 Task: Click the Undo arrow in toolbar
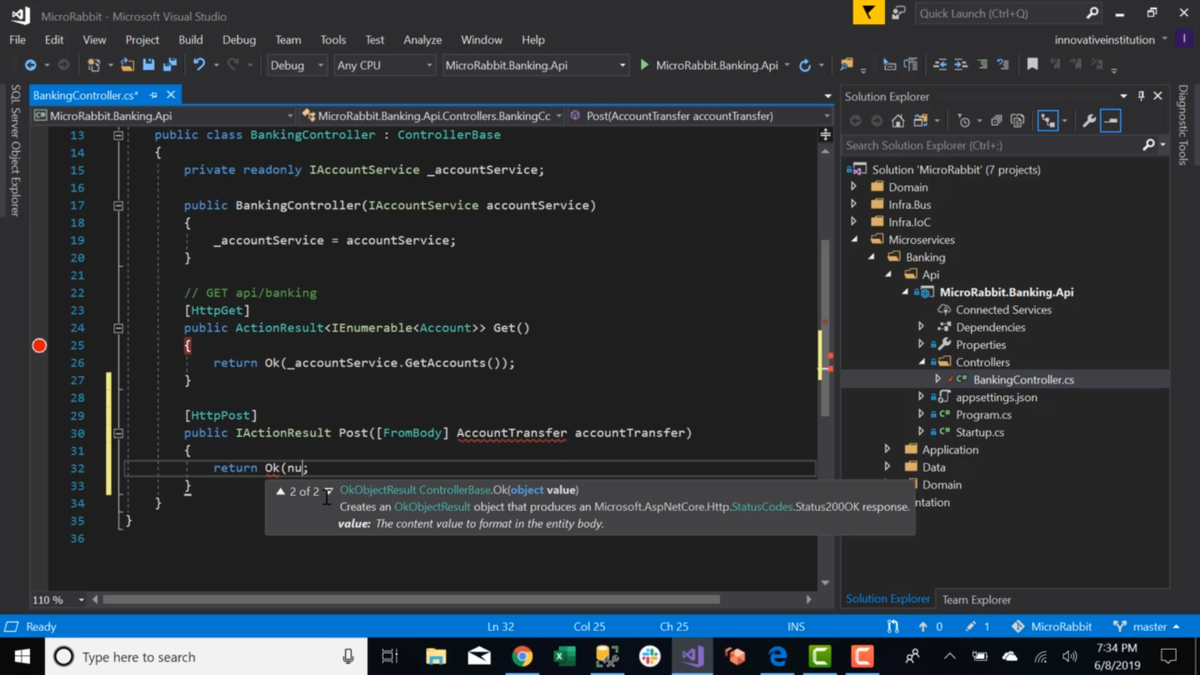tap(199, 65)
